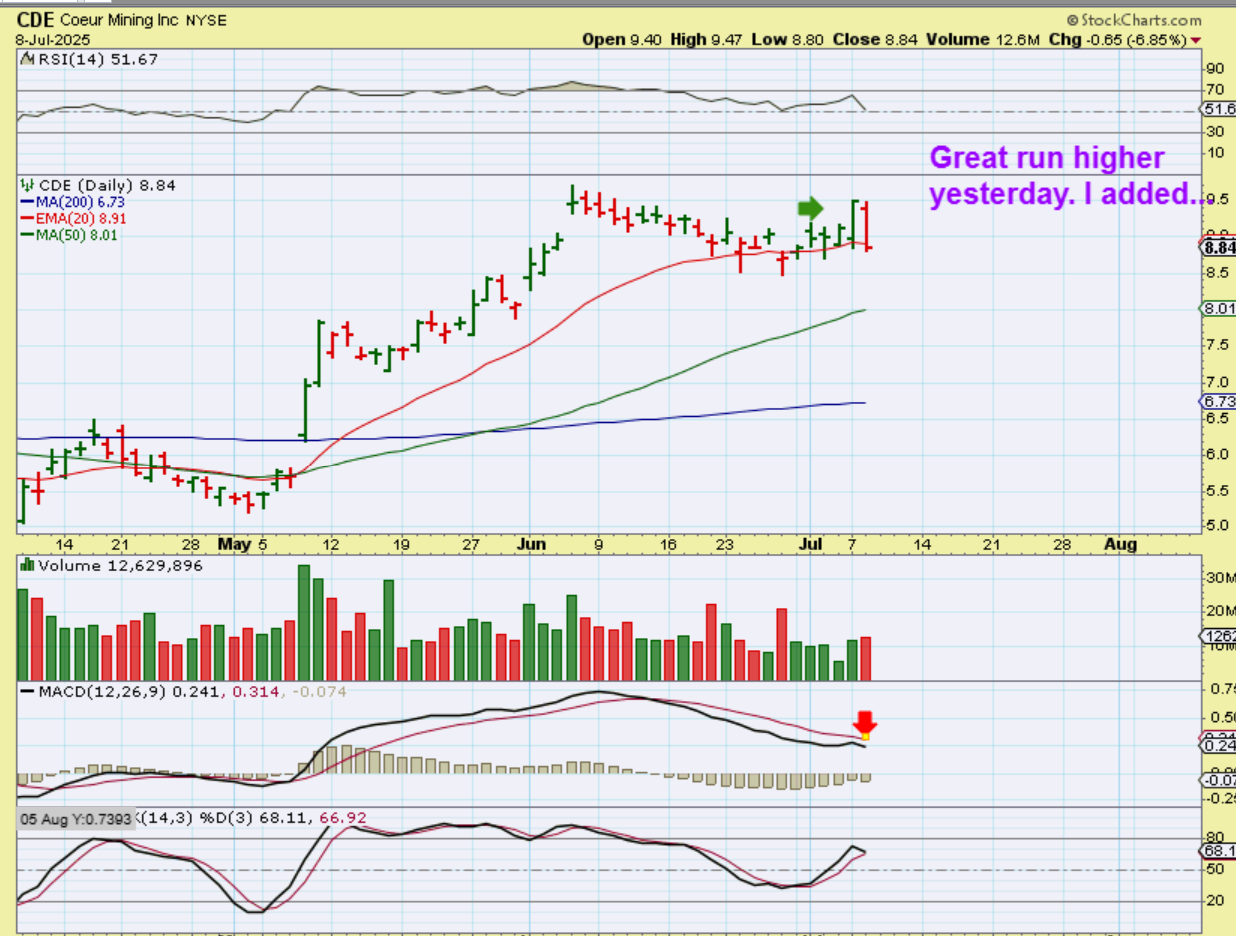
Task: Click the black MACD legend line marker
Action: click(26, 691)
